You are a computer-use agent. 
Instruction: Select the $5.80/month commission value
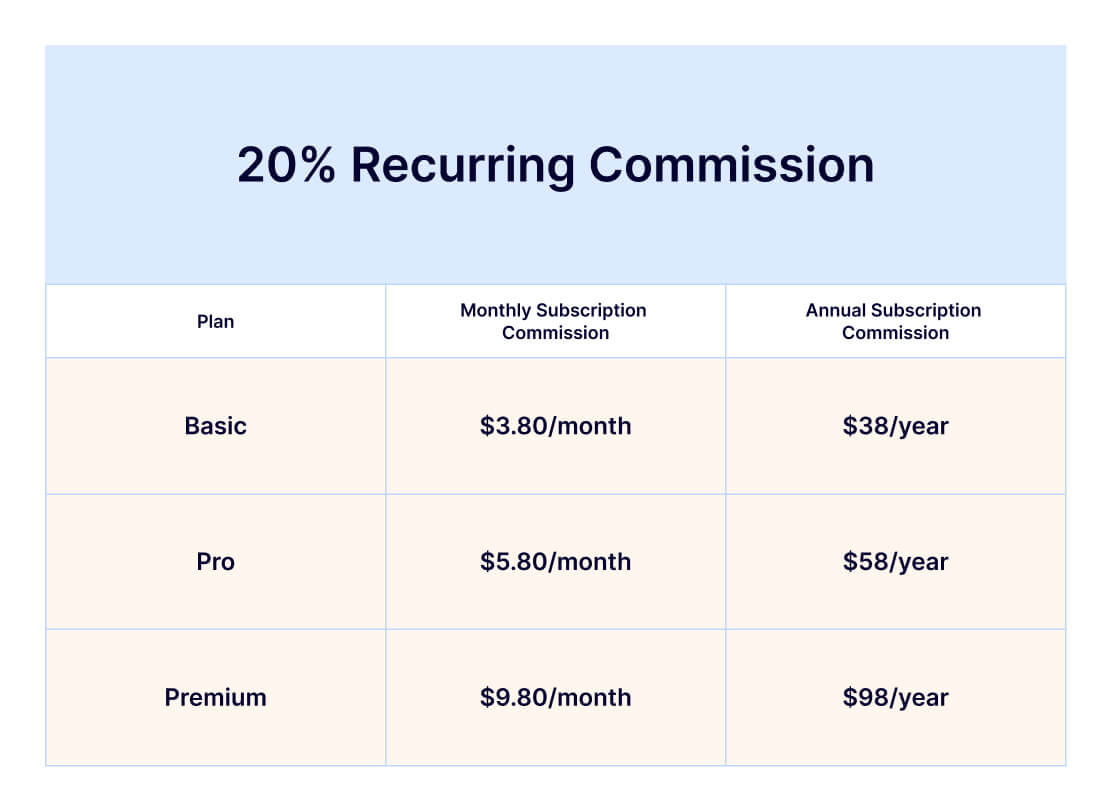555,562
